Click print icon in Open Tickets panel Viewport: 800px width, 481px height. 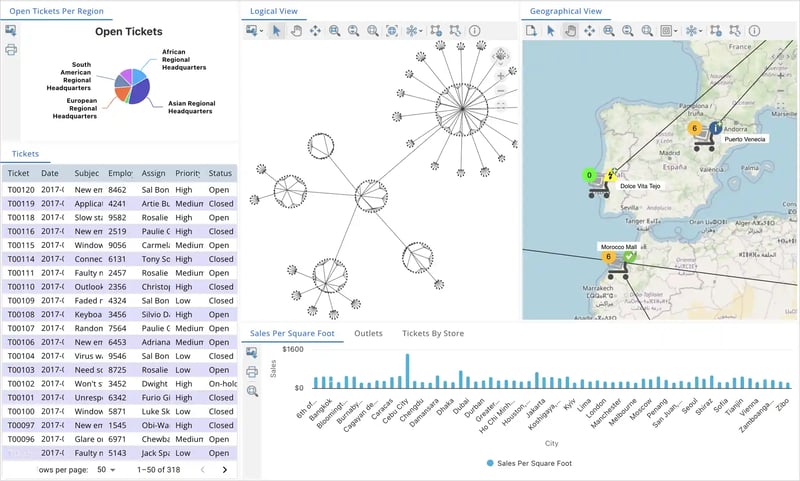(11, 50)
